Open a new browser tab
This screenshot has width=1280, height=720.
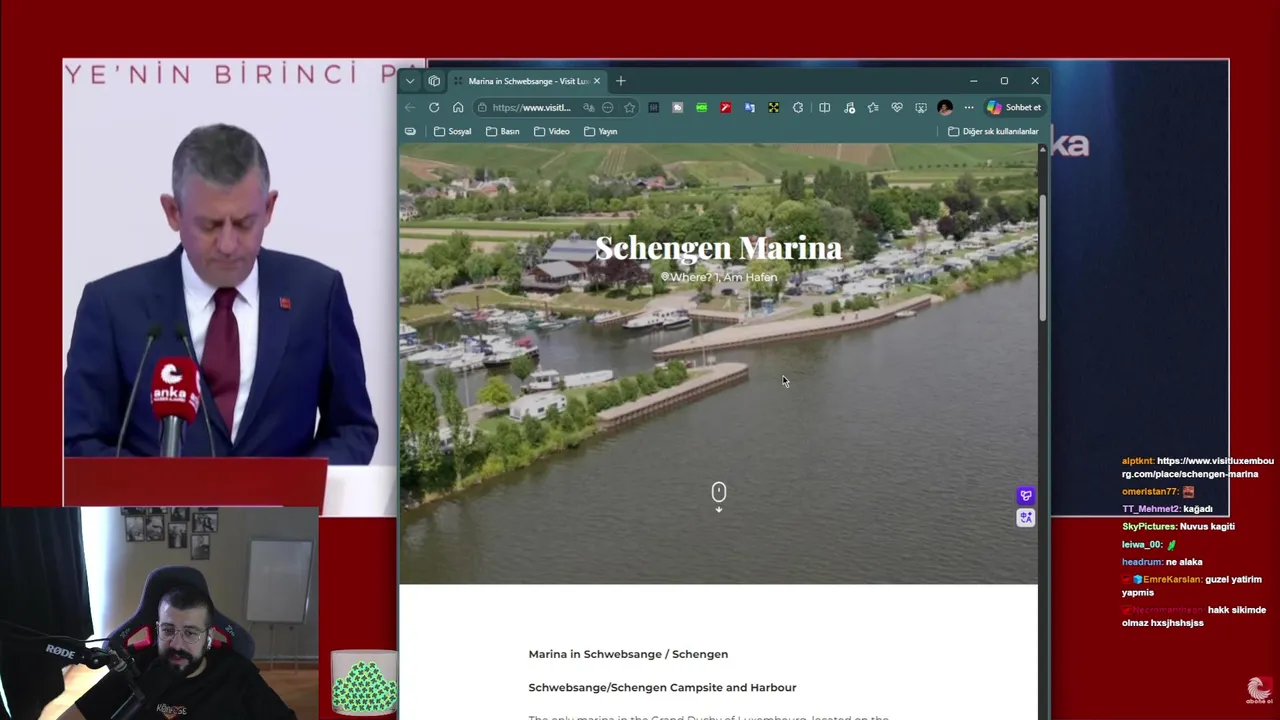pos(621,81)
